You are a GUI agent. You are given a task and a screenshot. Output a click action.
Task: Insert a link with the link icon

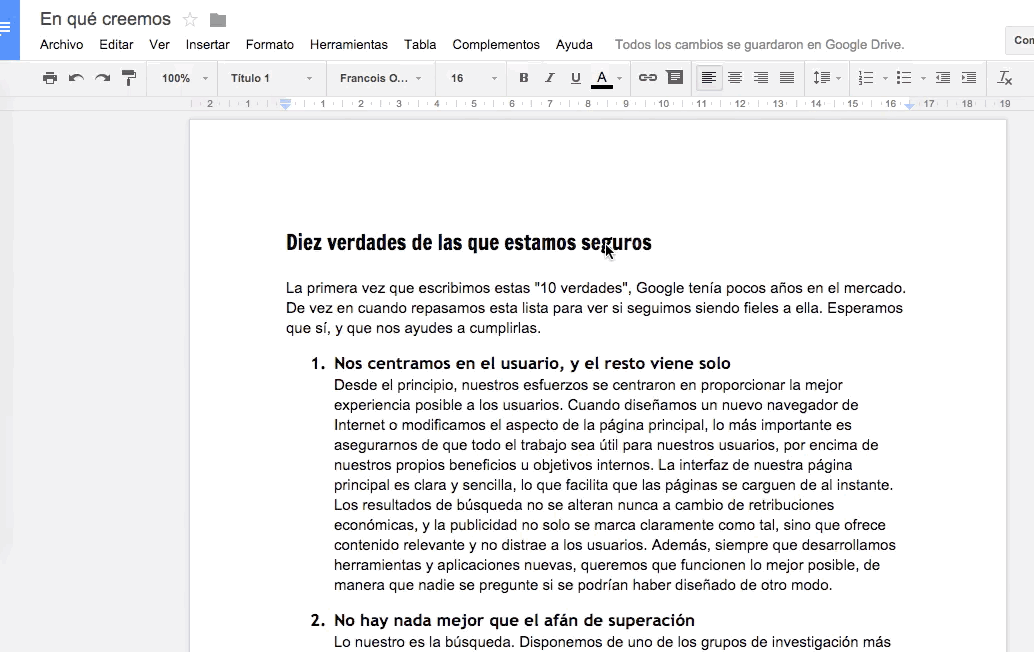(648, 78)
